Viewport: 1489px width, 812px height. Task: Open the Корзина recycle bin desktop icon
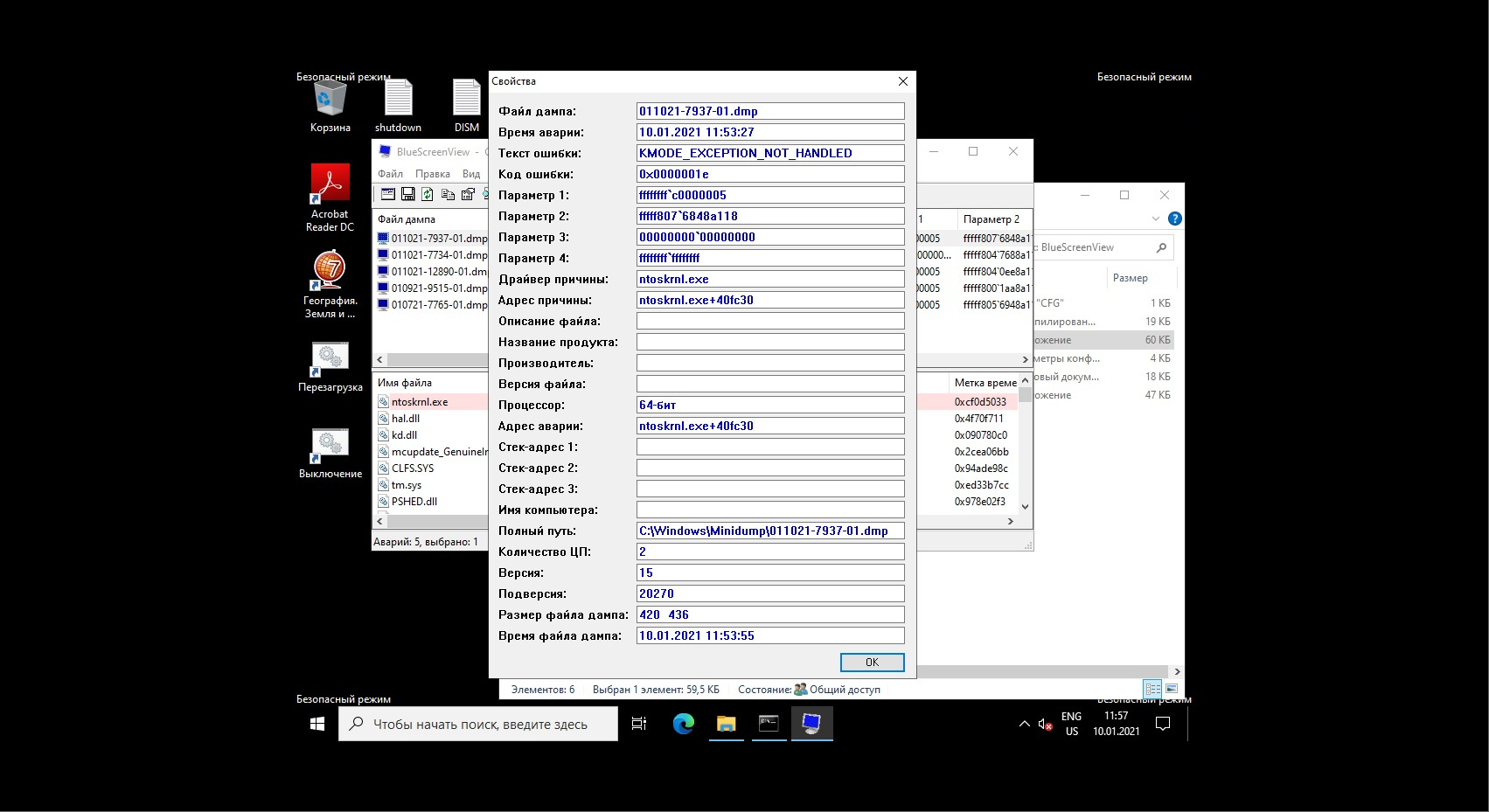[x=330, y=105]
